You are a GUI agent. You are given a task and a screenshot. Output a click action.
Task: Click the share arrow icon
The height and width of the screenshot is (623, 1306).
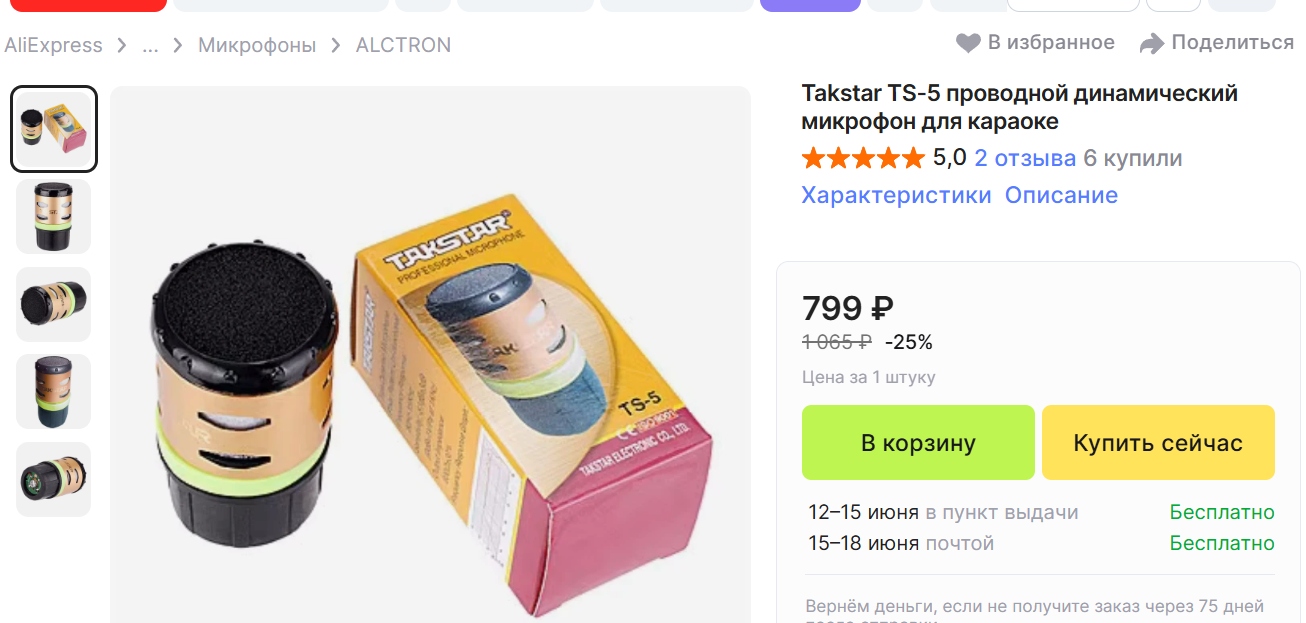[1152, 43]
